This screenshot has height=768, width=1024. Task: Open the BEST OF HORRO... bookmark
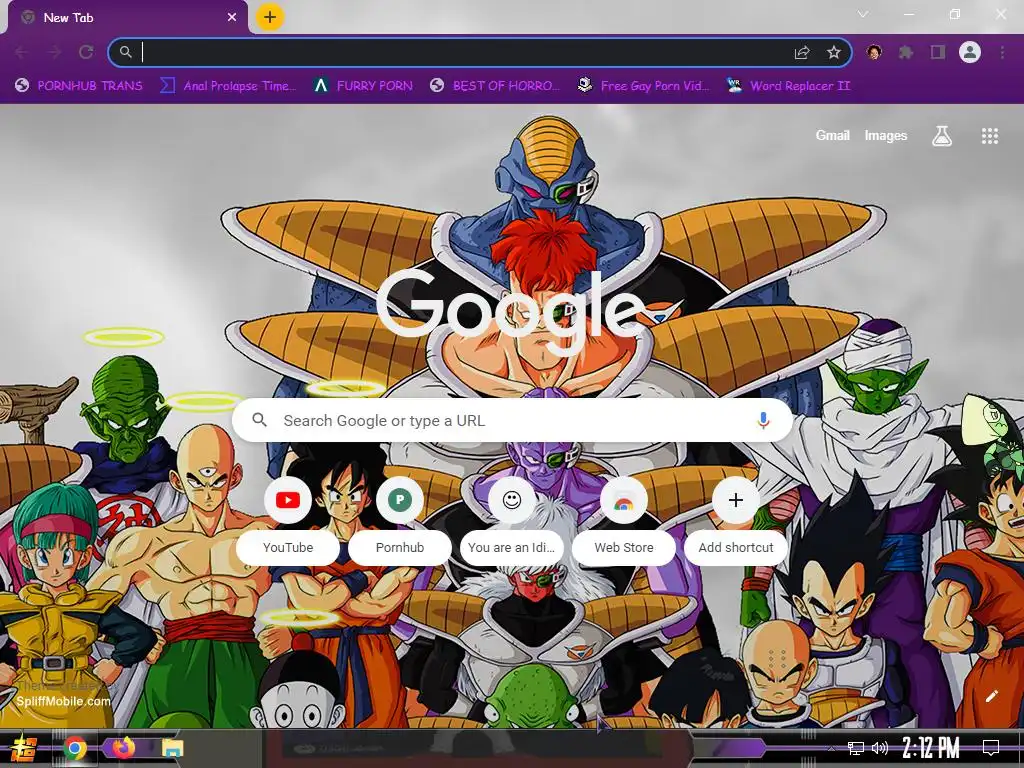495,86
